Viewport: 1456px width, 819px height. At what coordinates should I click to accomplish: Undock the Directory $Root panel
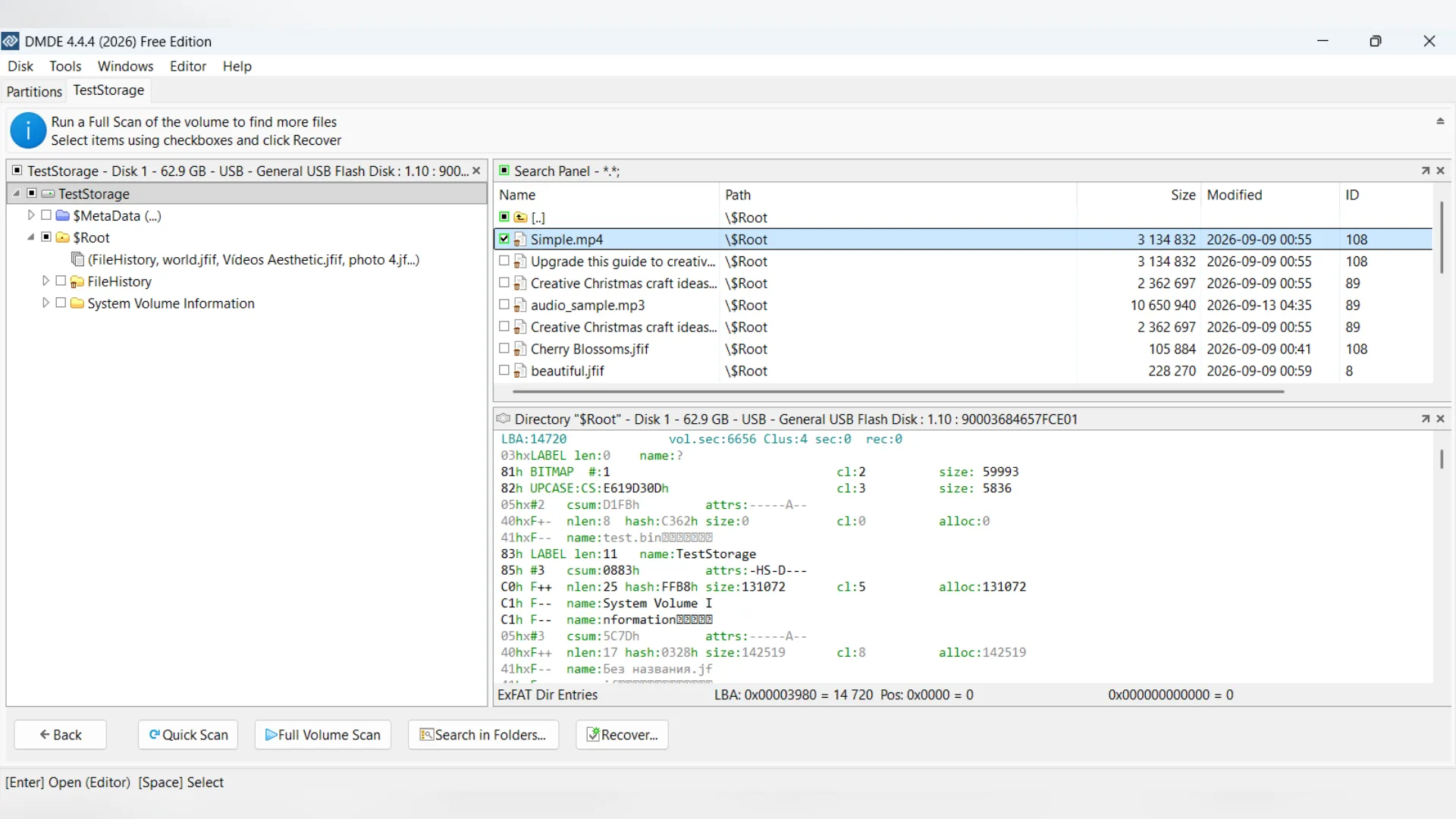point(1426,419)
